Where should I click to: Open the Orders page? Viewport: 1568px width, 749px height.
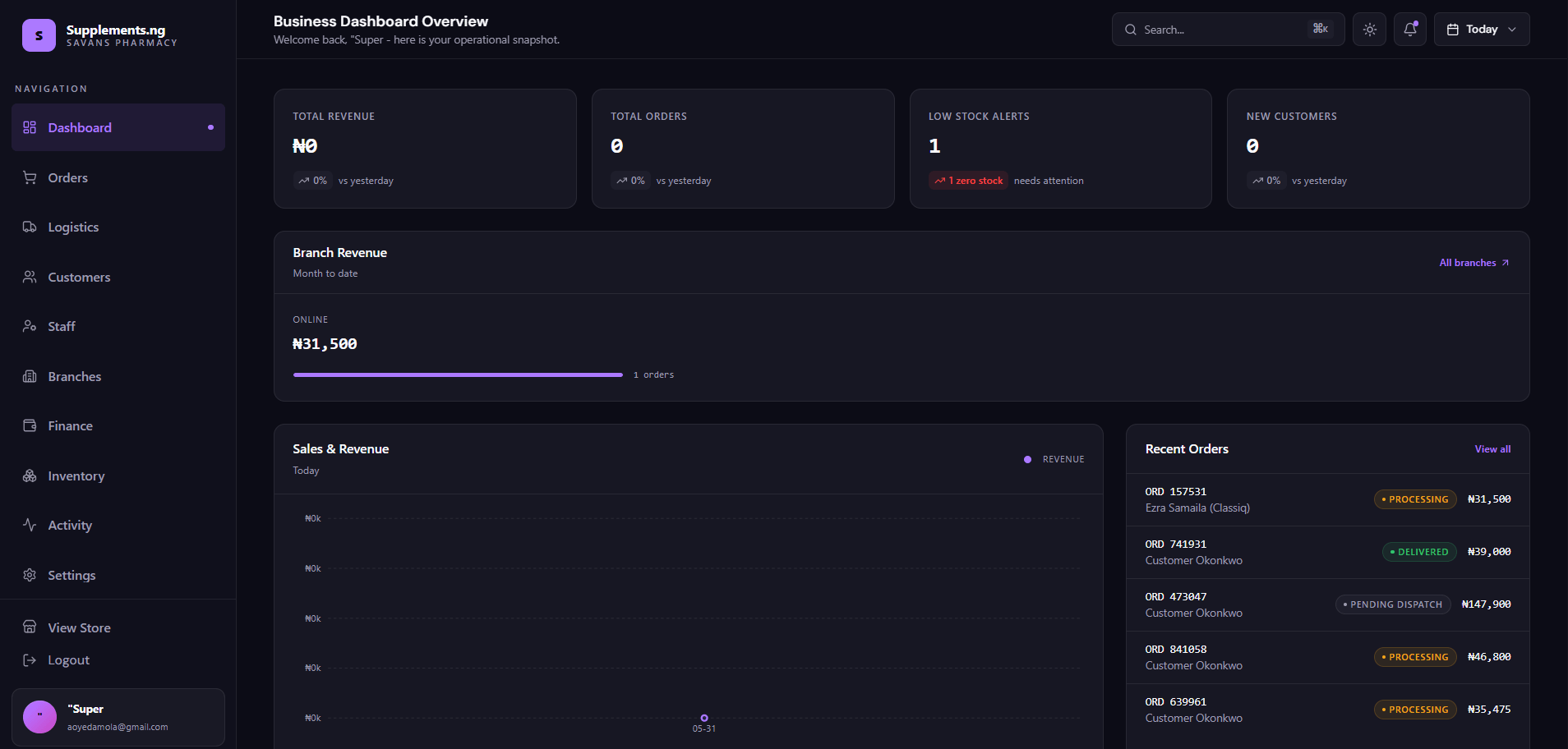pyautogui.click(x=118, y=177)
